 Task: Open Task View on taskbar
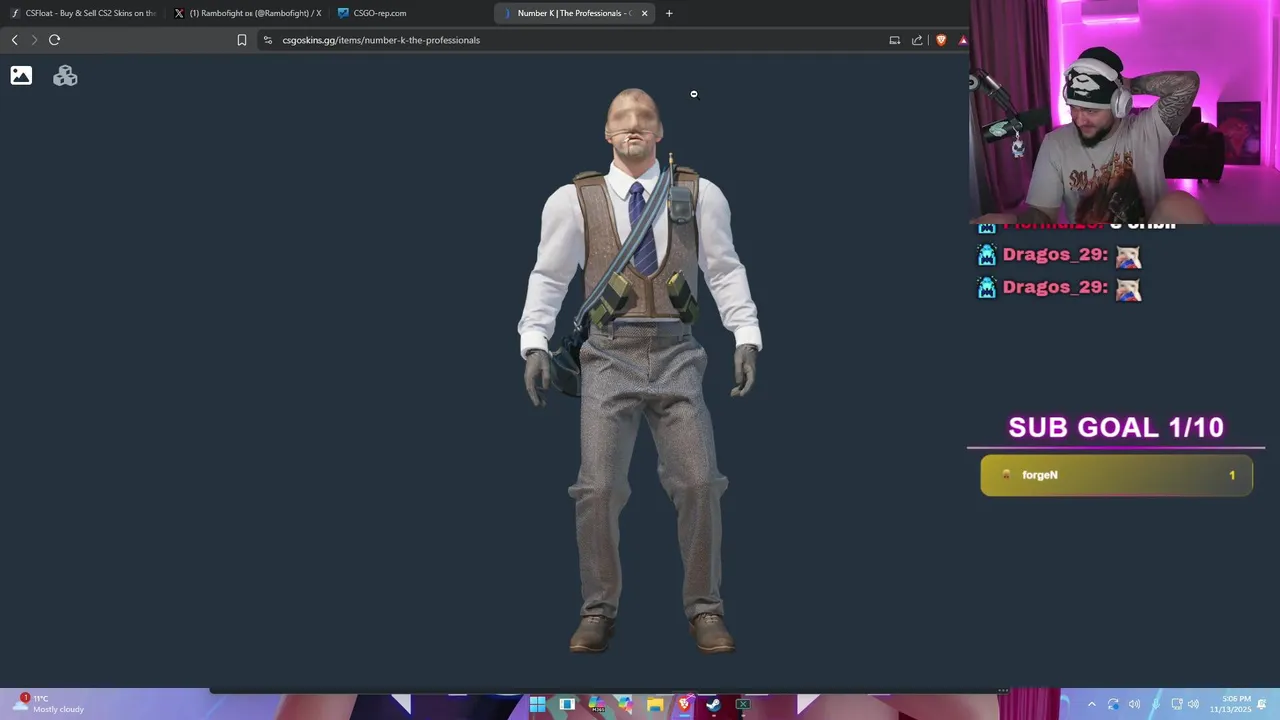tap(567, 705)
